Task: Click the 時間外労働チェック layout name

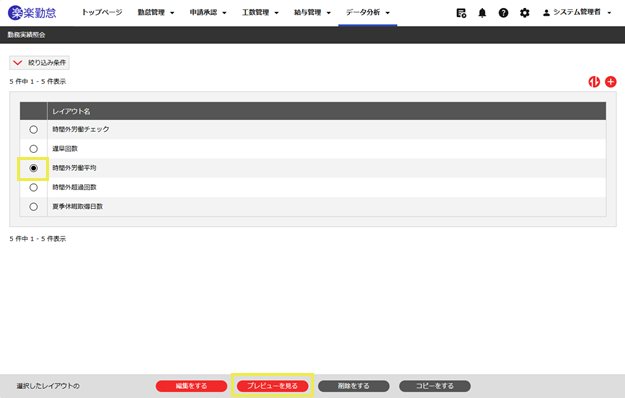Action: 81,129
